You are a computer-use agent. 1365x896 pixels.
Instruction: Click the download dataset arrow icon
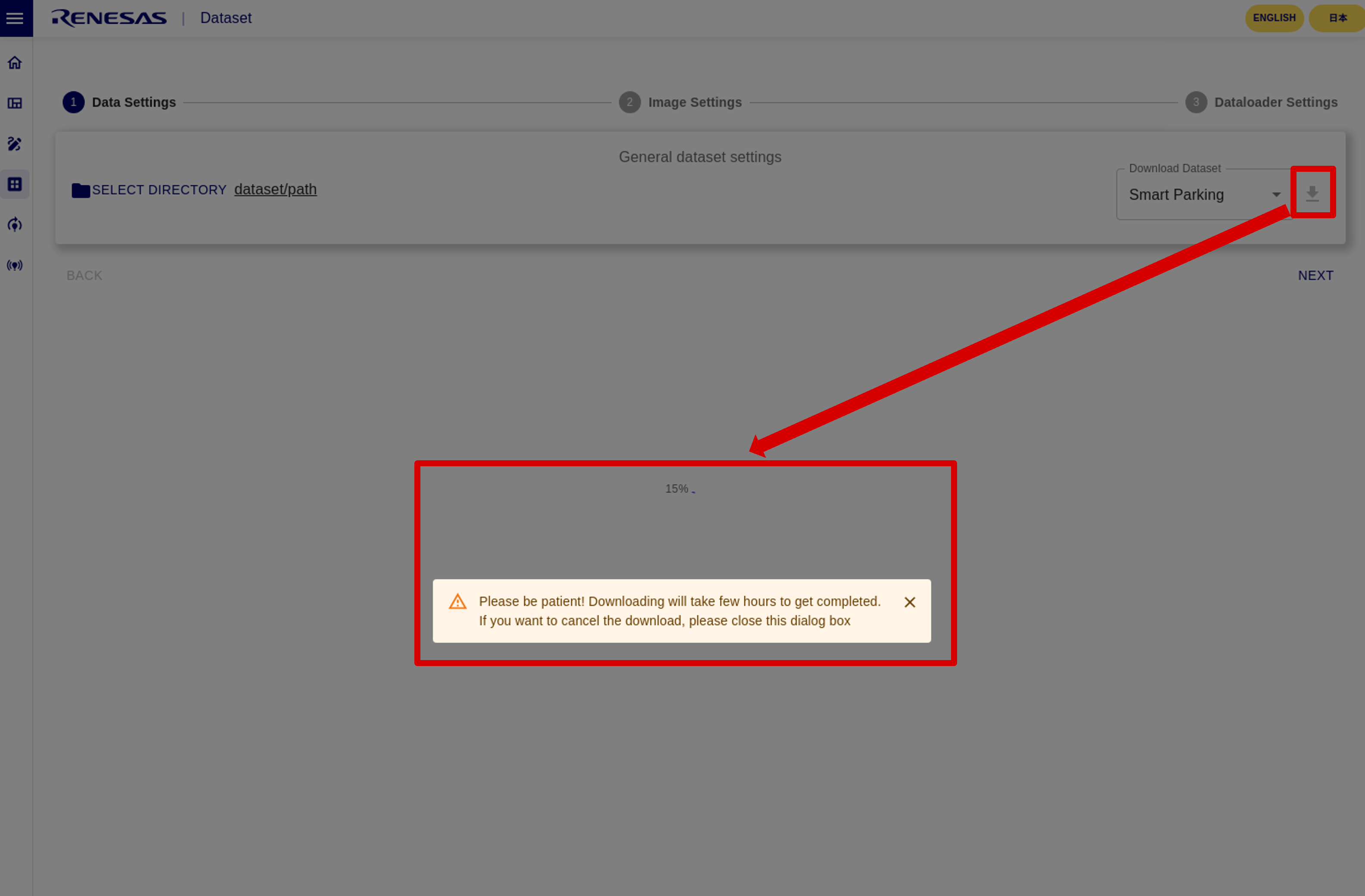[1312, 194]
